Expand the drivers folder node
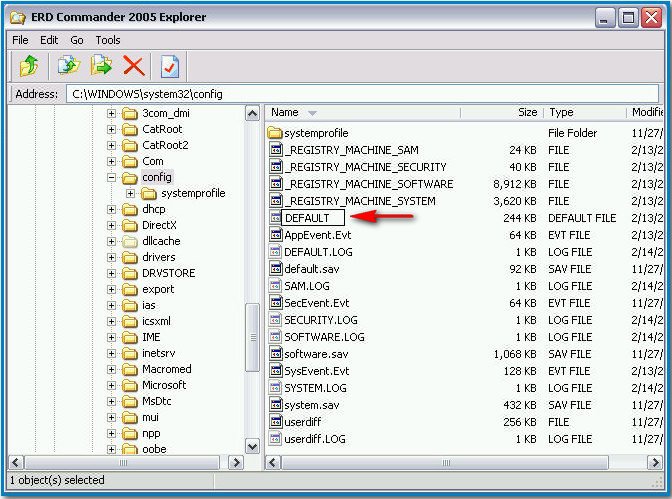This screenshot has height=499, width=672. pyautogui.click(x=112, y=257)
